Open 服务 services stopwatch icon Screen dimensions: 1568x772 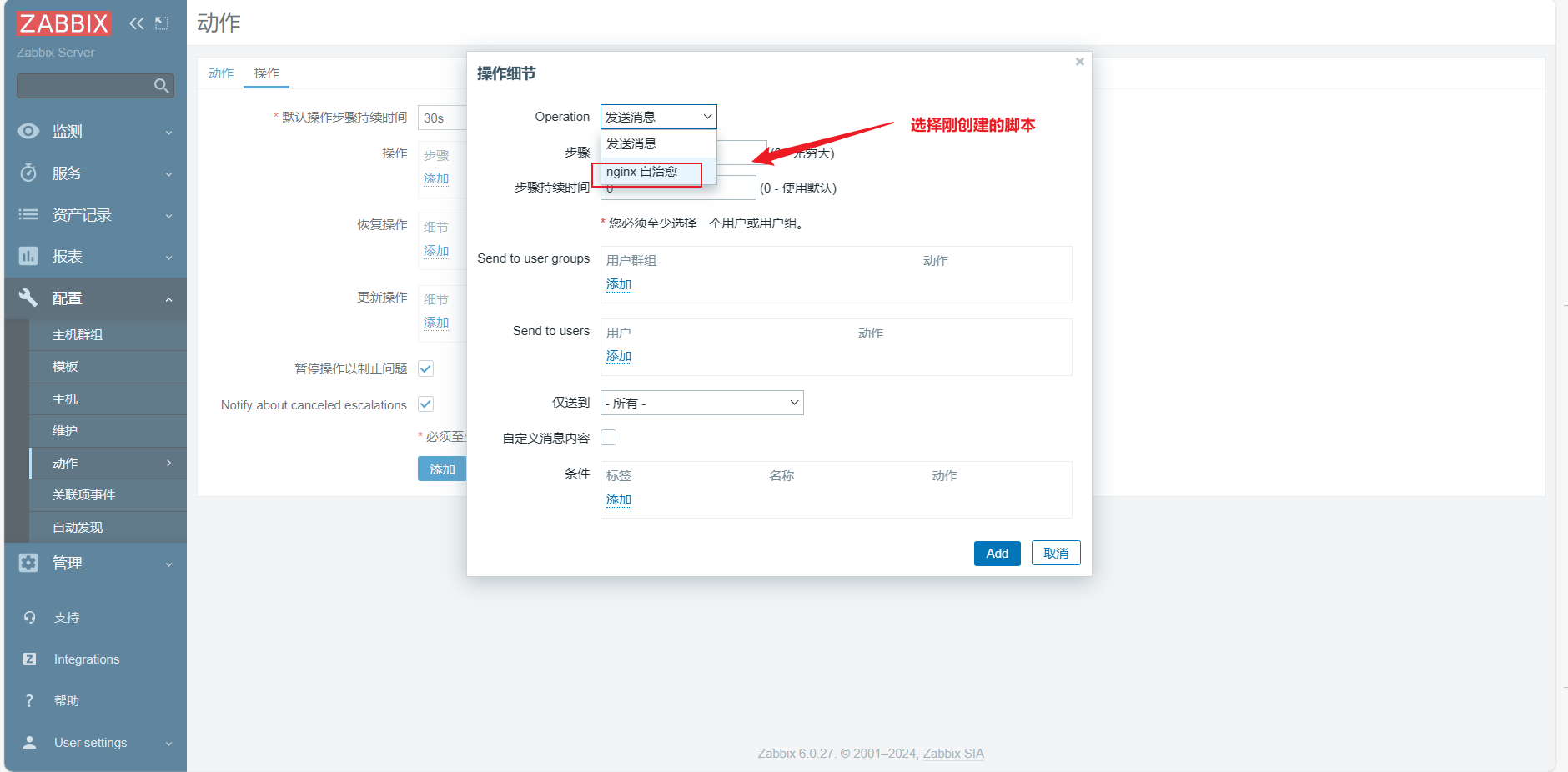tap(28, 173)
